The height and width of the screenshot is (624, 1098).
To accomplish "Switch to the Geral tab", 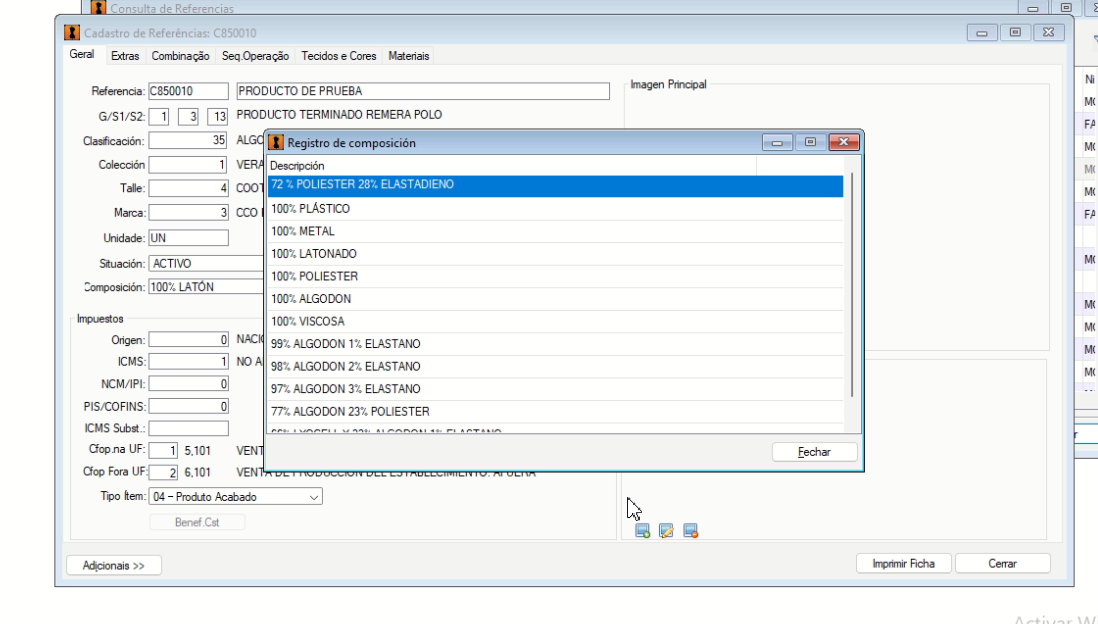I will point(82,55).
